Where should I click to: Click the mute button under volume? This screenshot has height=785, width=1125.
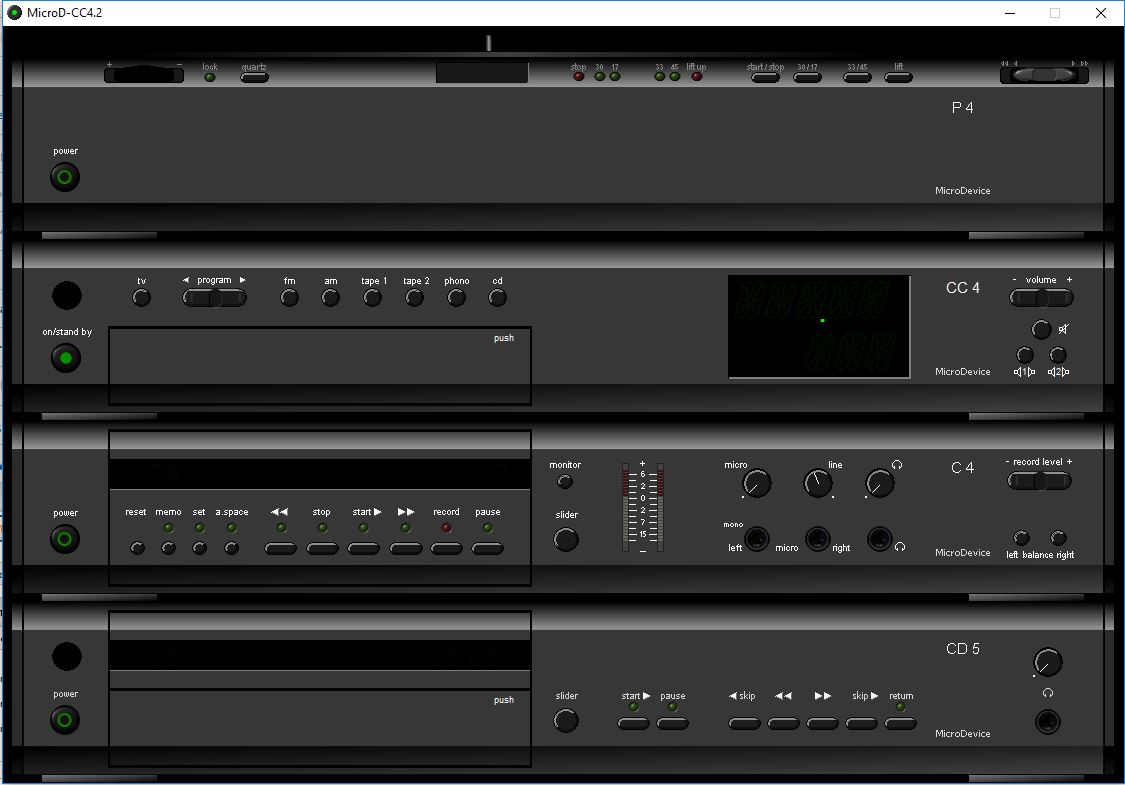(1041, 329)
